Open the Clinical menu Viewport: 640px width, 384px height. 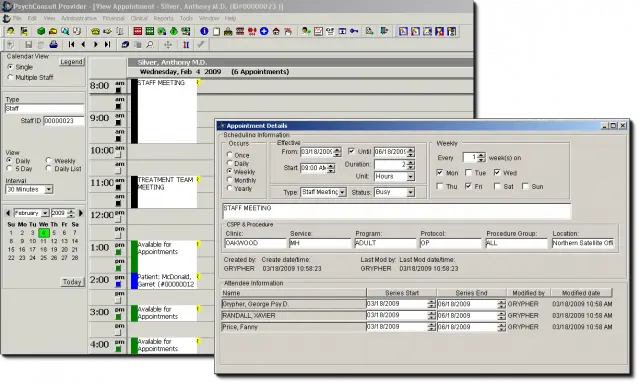pos(139,18)
